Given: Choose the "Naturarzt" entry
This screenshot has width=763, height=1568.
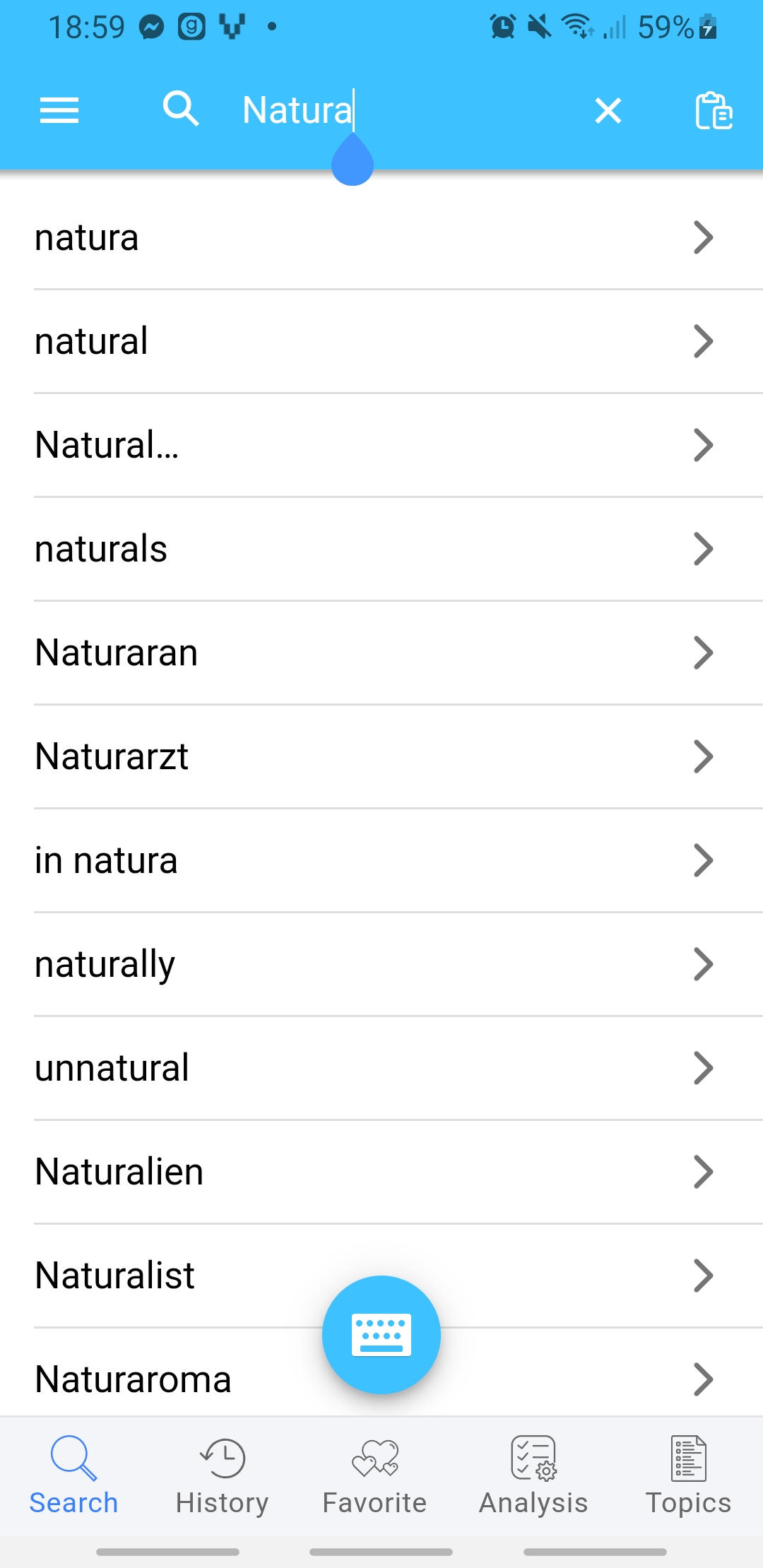Looking at the screenshot, I should [x=112, y=756].
